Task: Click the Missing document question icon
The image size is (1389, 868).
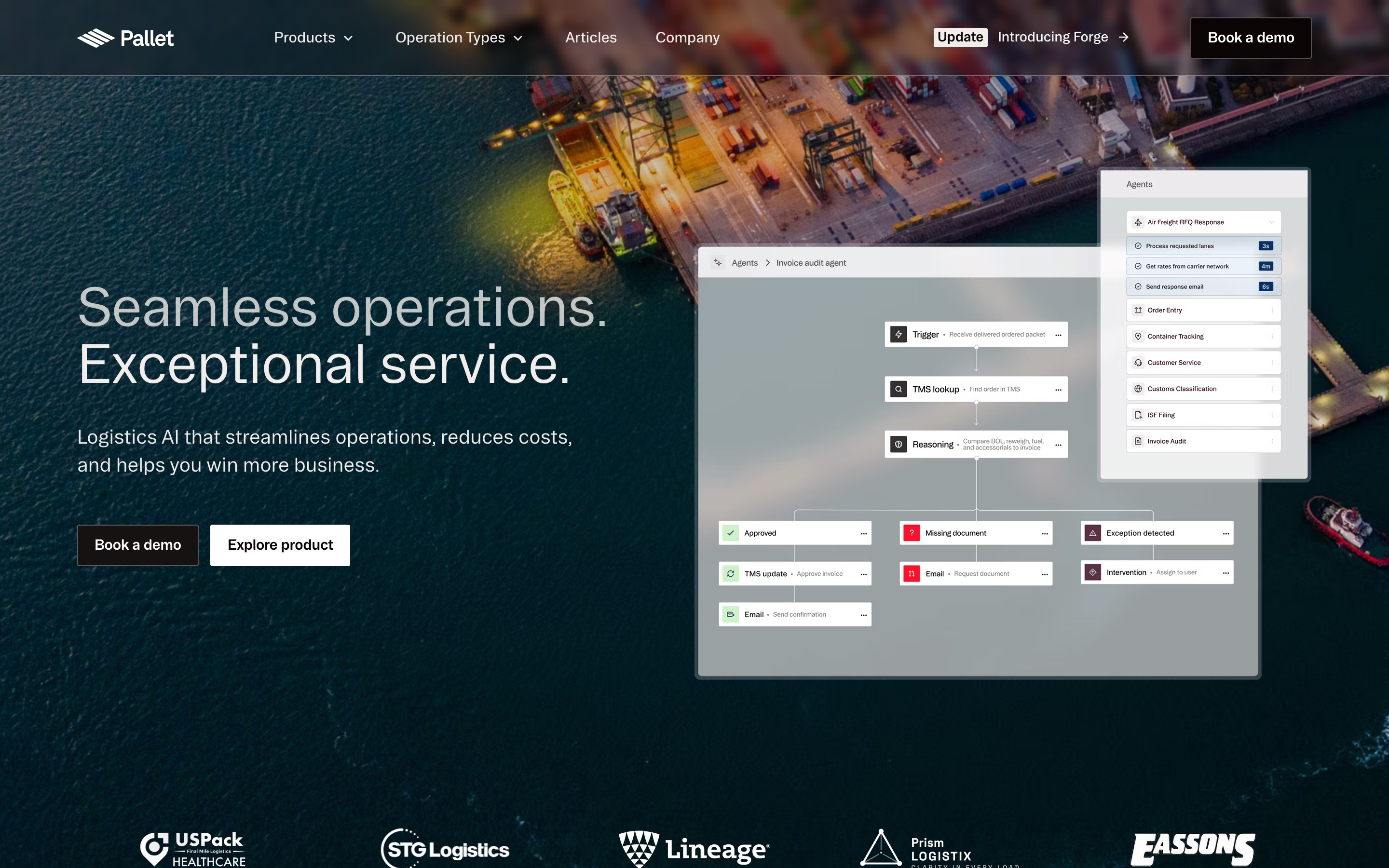Action: [912, 533]
